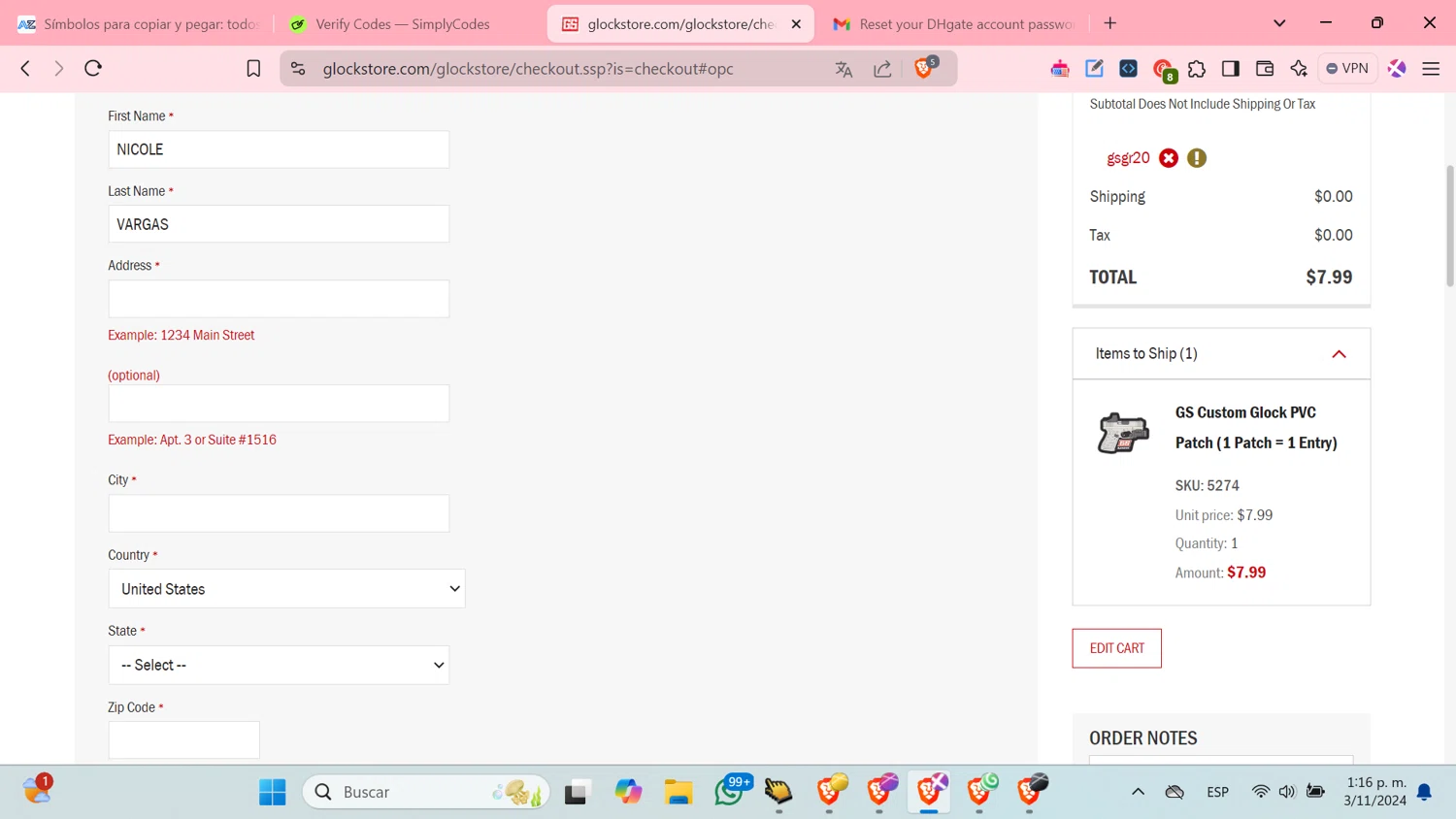This screenshot has height=819, width=1456.
Task: Click the Zip Code field
Action: tap(183, 740)
